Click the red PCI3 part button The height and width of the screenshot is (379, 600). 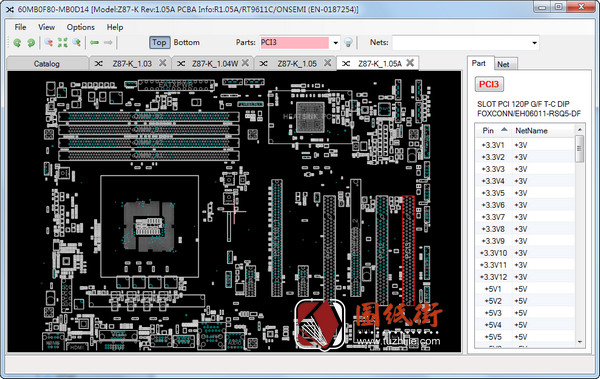[489, 84]
